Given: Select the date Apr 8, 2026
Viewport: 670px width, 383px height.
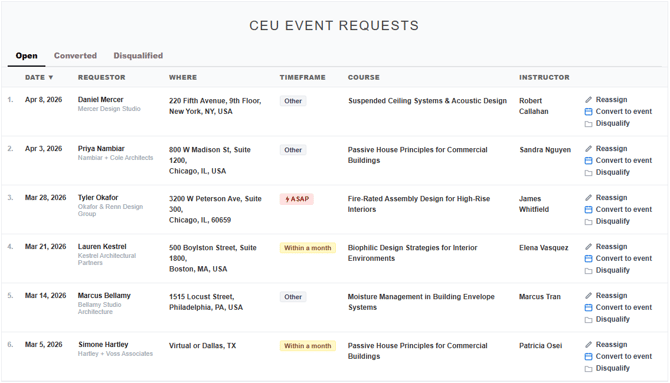Looking at the screenshot, I should [x=44, y=100].
